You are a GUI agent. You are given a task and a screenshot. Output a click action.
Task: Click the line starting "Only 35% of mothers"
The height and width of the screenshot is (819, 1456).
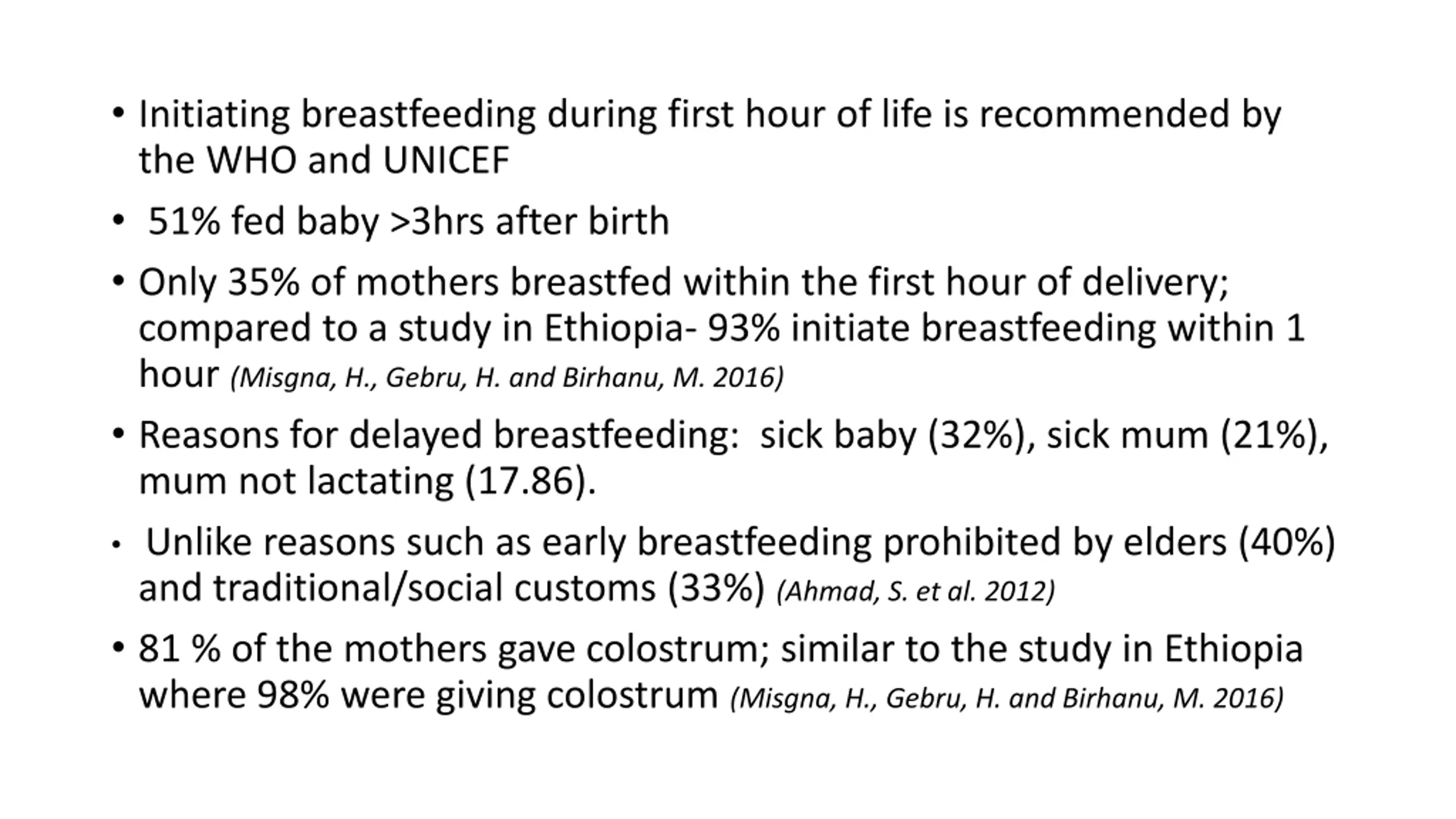click(683, 282)
